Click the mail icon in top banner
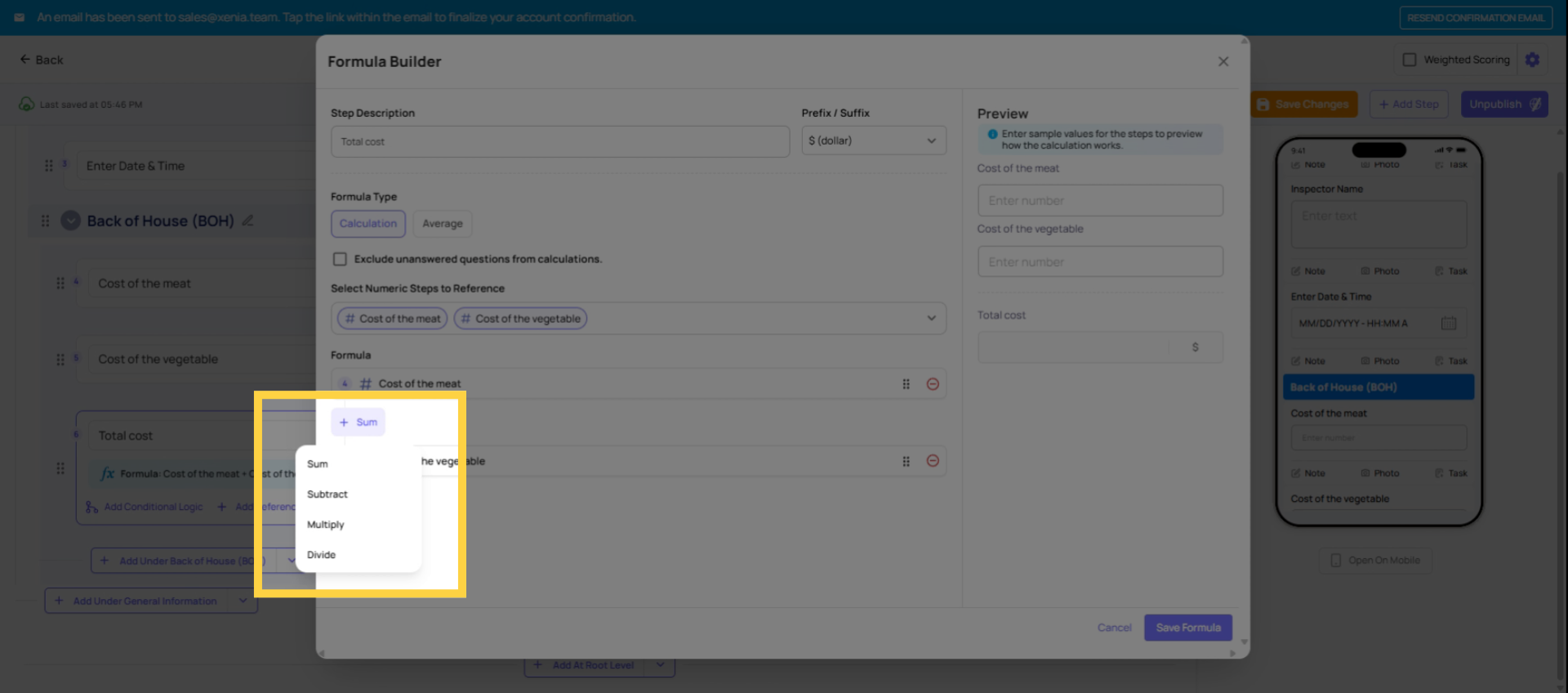This screenshot has height=693, width=1568. 19,17
